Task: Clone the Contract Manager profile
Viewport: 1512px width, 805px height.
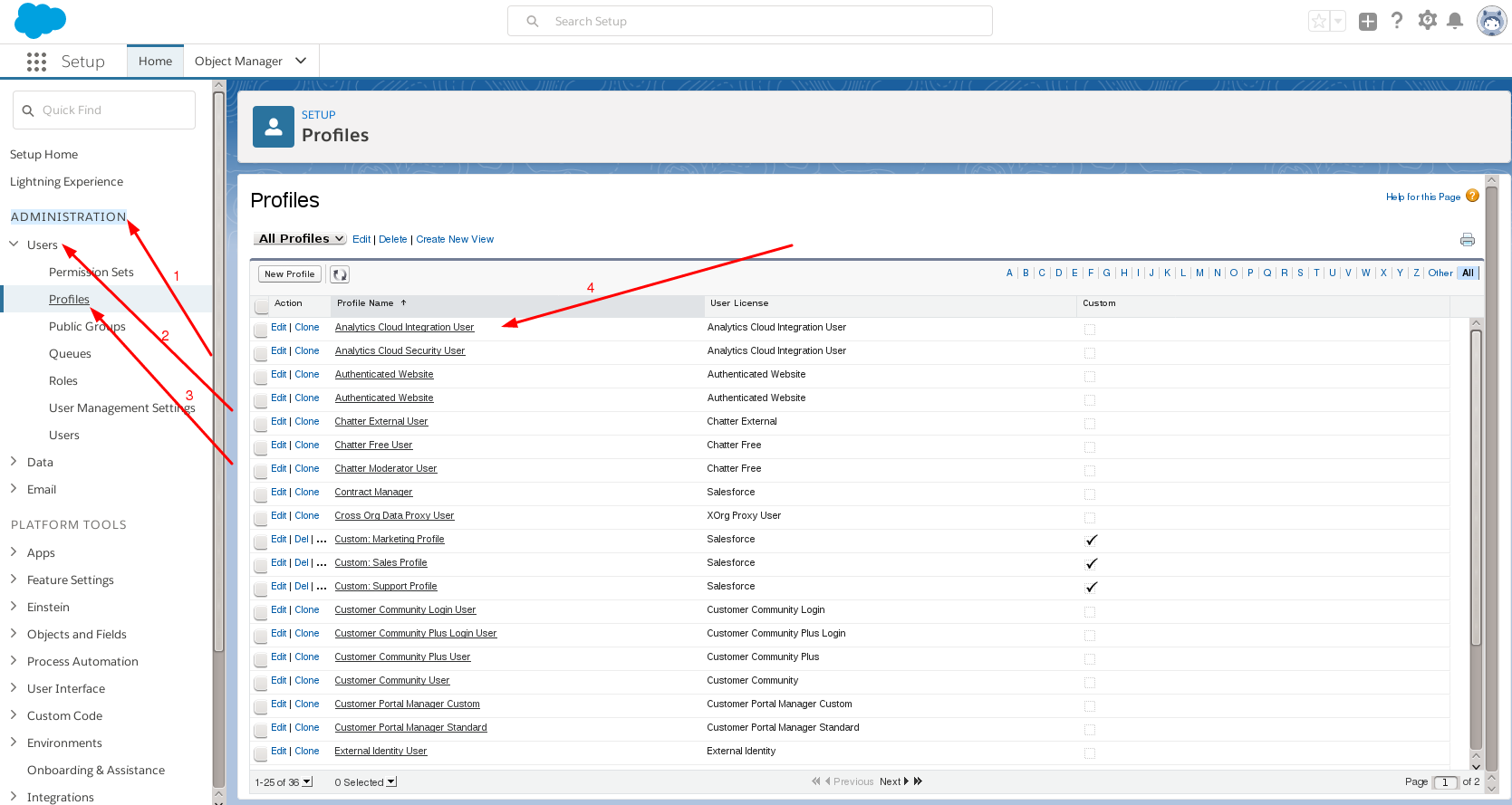Action: coord(307,493)
